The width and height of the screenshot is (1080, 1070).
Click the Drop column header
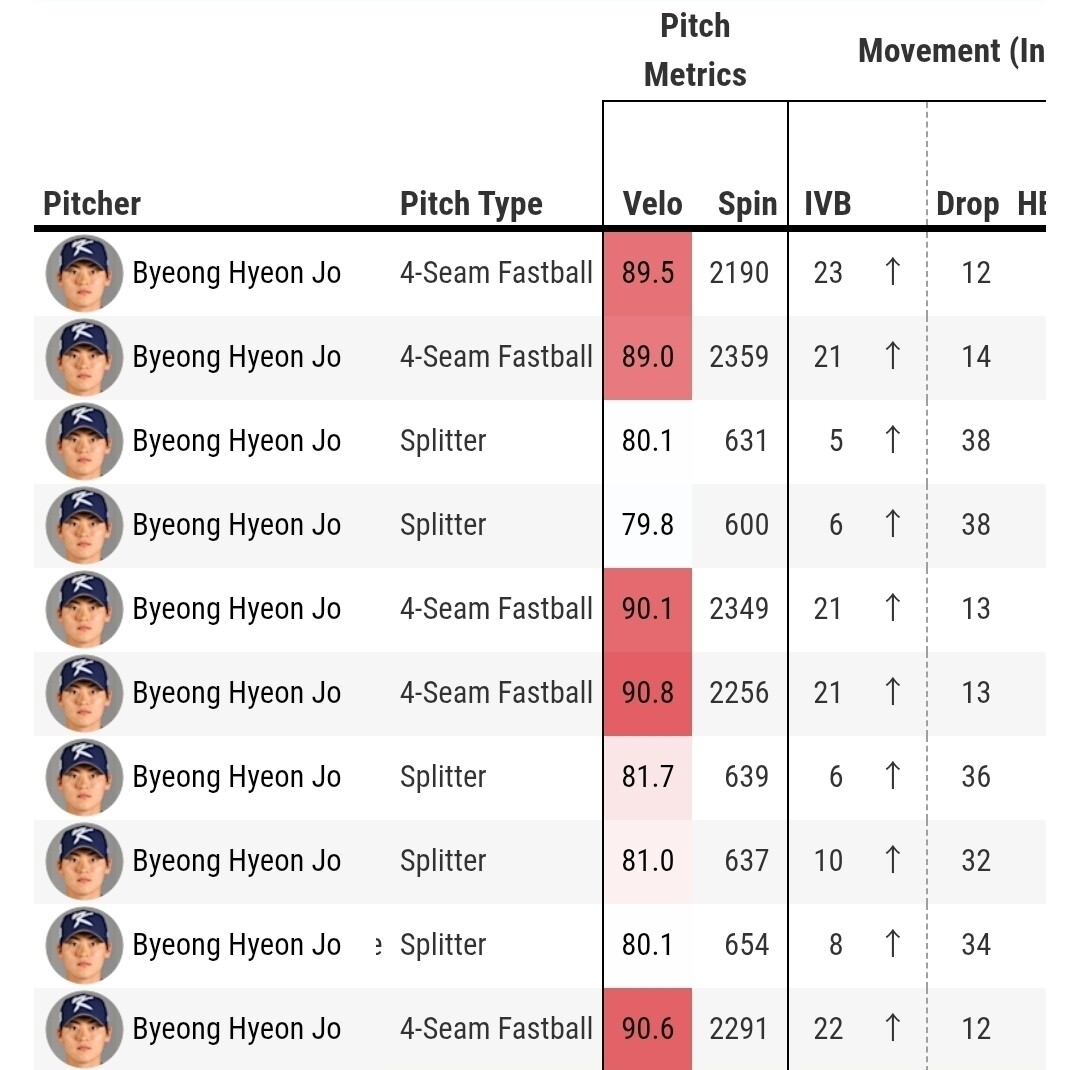click(967, 204)
